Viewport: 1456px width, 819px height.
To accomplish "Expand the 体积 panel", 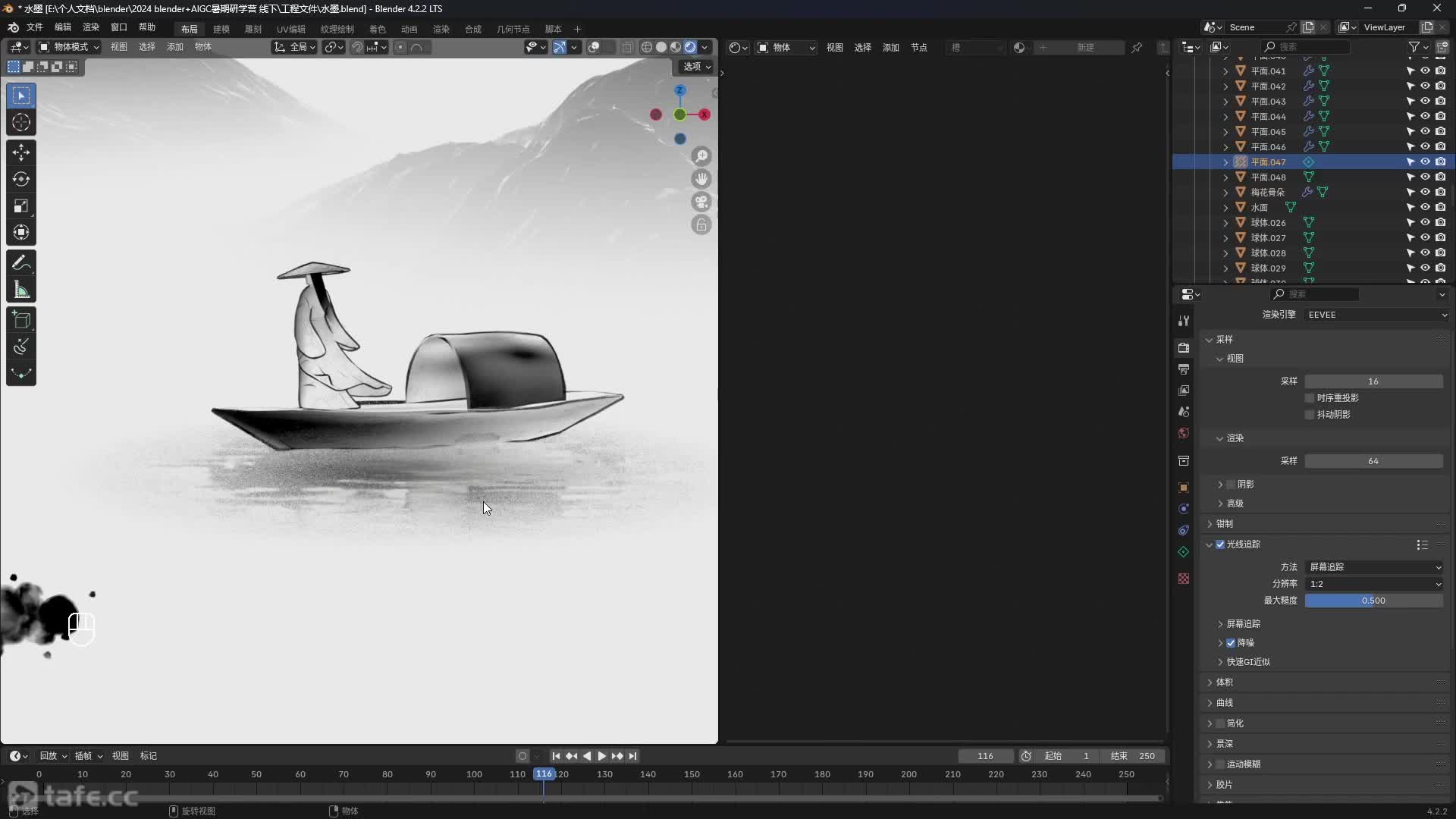I will pyautogui.click(x=1223, y=682).
